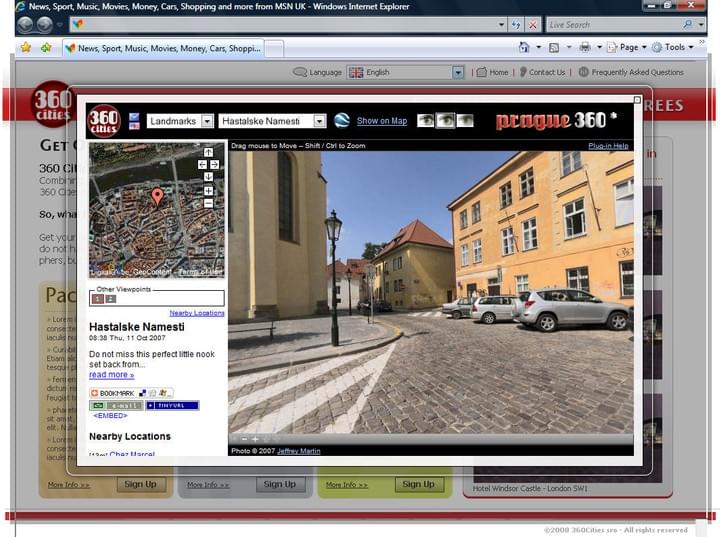Select the middle eye view-mode icon
Viewport: 720px width, 537px height.
(x=445, y=121)
